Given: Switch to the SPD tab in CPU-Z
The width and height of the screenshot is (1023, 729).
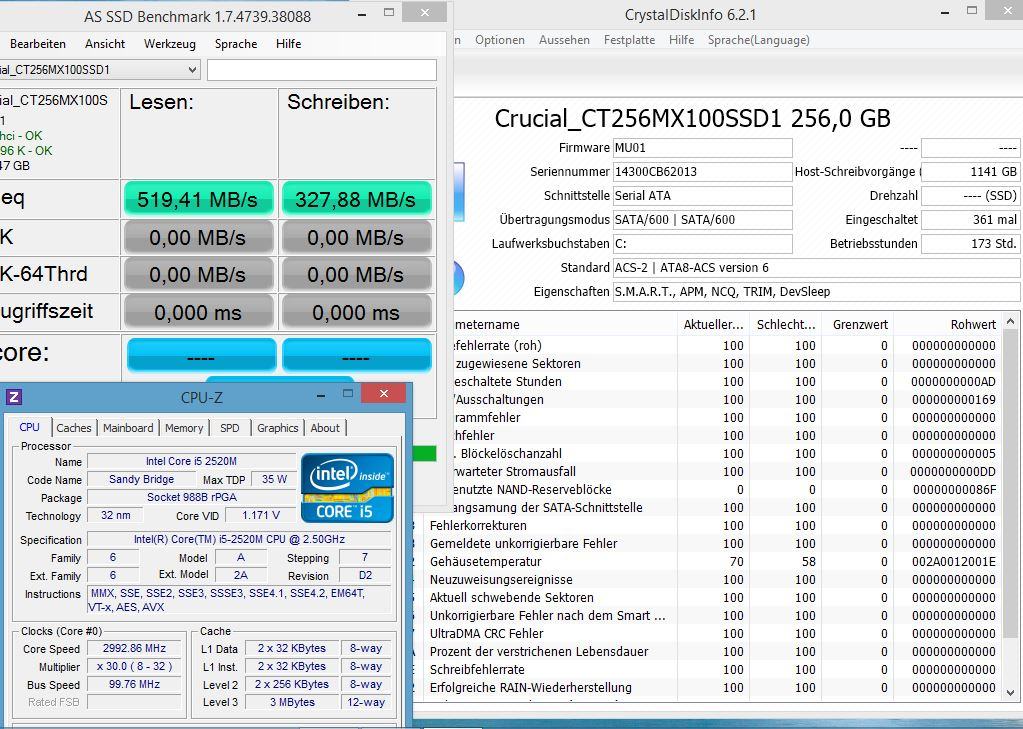Looking at the screenshot, I should point(230,428).
